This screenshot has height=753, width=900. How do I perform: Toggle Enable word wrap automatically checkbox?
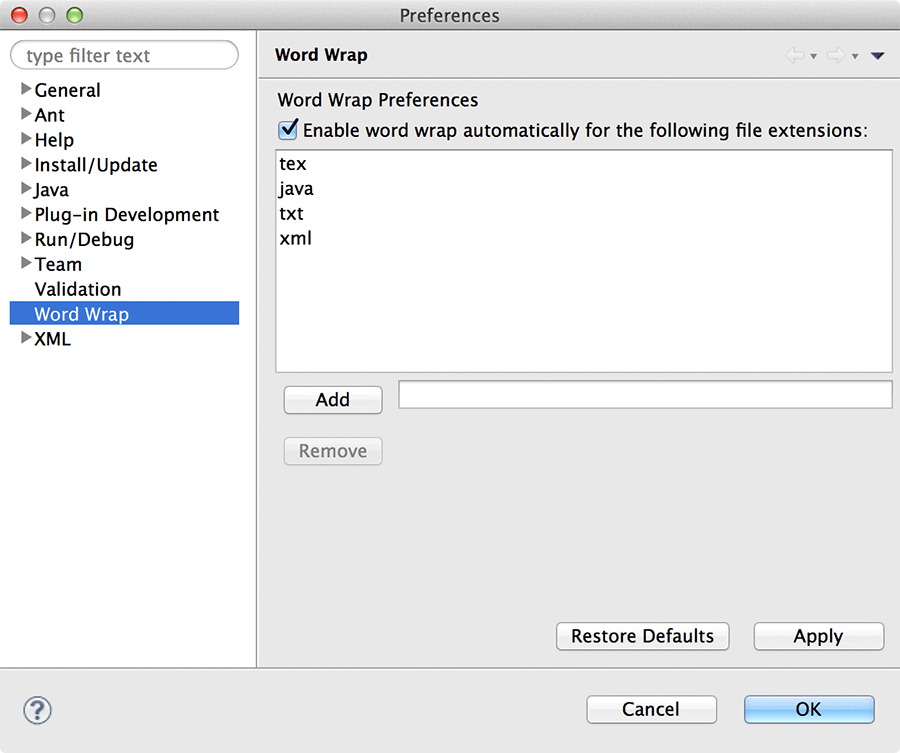coord(288,130)
